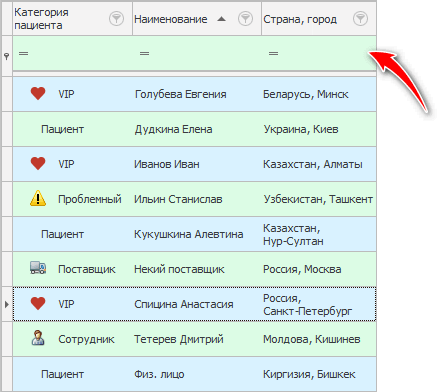Click Проблемный category label
Viewport: 445px width, 392px height.
[90, 199]
